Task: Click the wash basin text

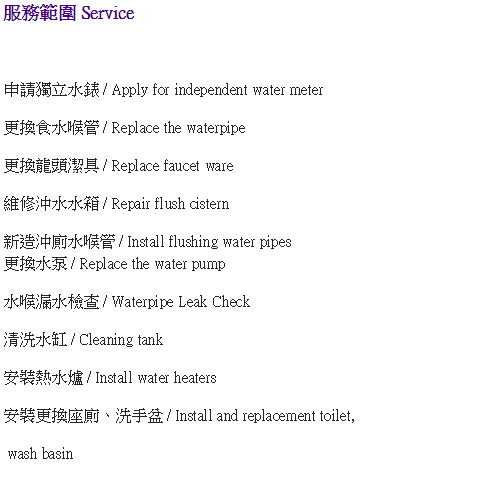Action: tap(40, 454)
